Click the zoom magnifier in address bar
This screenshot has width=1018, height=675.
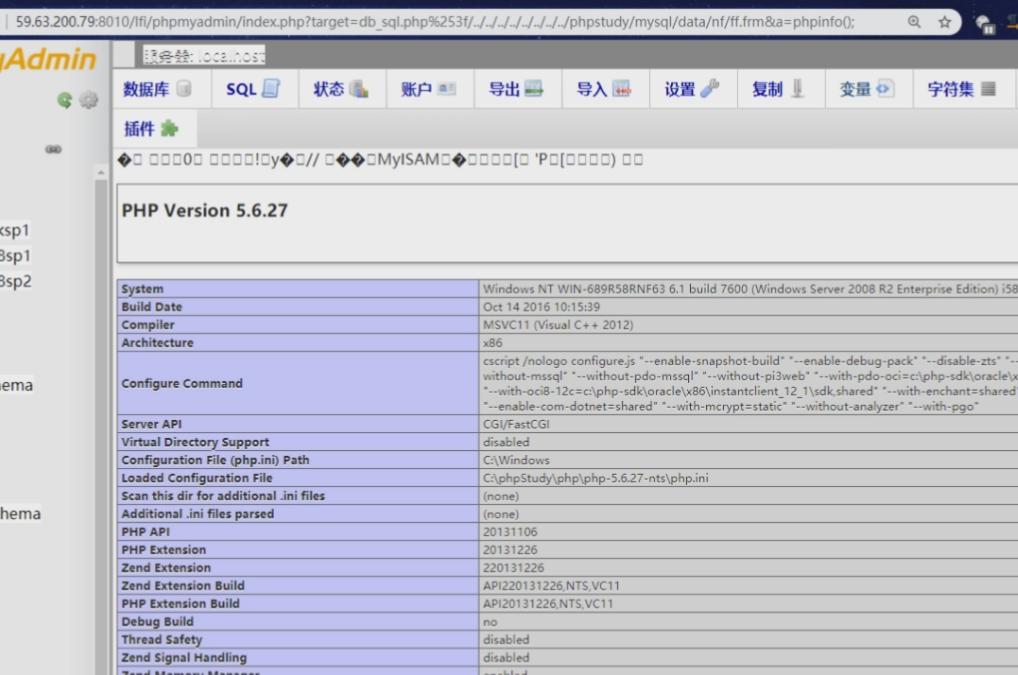tap(914, 22)
